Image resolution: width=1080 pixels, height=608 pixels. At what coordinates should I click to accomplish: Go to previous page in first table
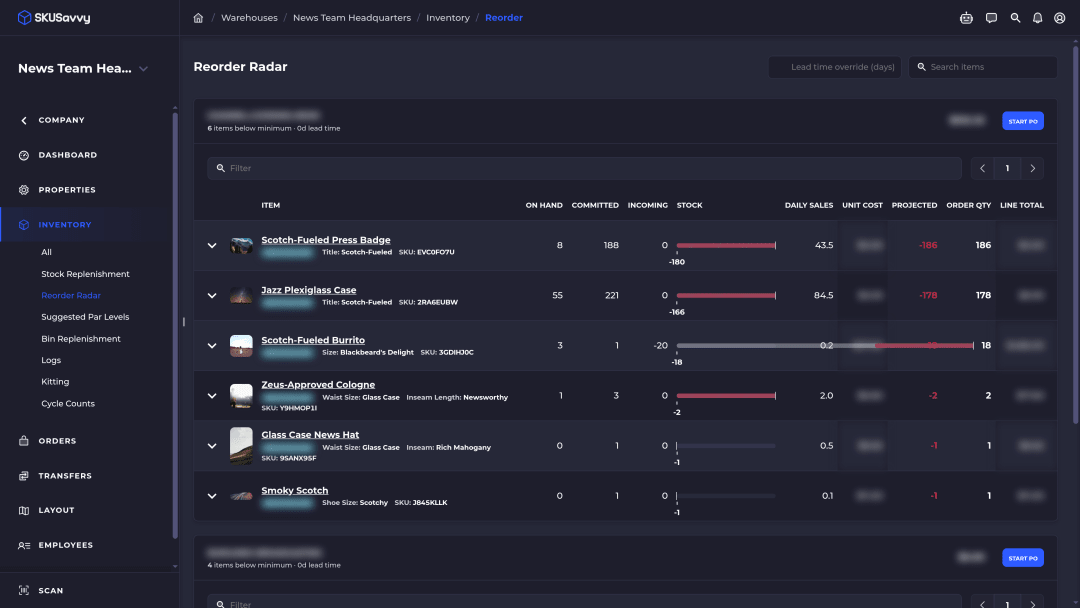click(x=983, y=168)
